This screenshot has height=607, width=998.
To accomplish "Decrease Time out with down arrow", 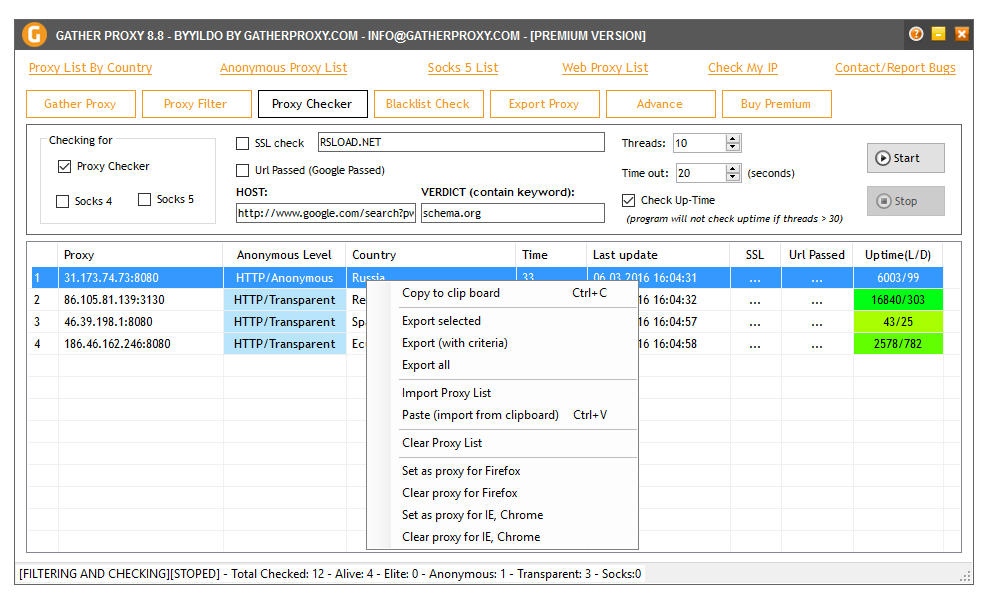I will (733, 177).
